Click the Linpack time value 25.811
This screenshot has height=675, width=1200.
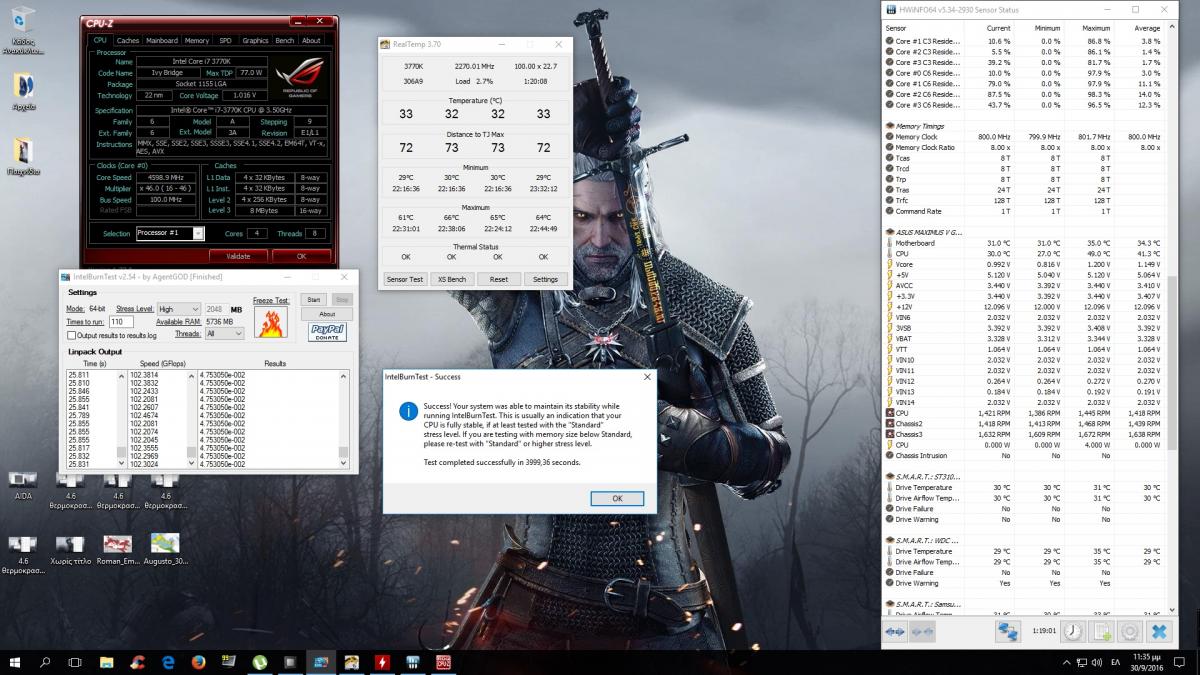click(x=77, y=374)
